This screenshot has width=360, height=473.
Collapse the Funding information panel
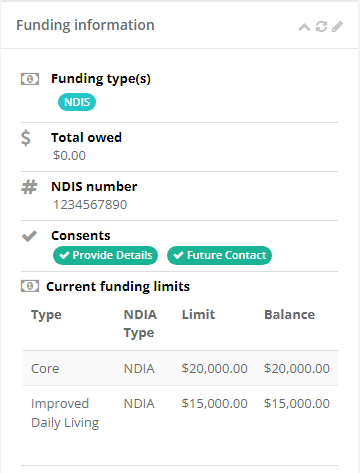pos(304,27)
